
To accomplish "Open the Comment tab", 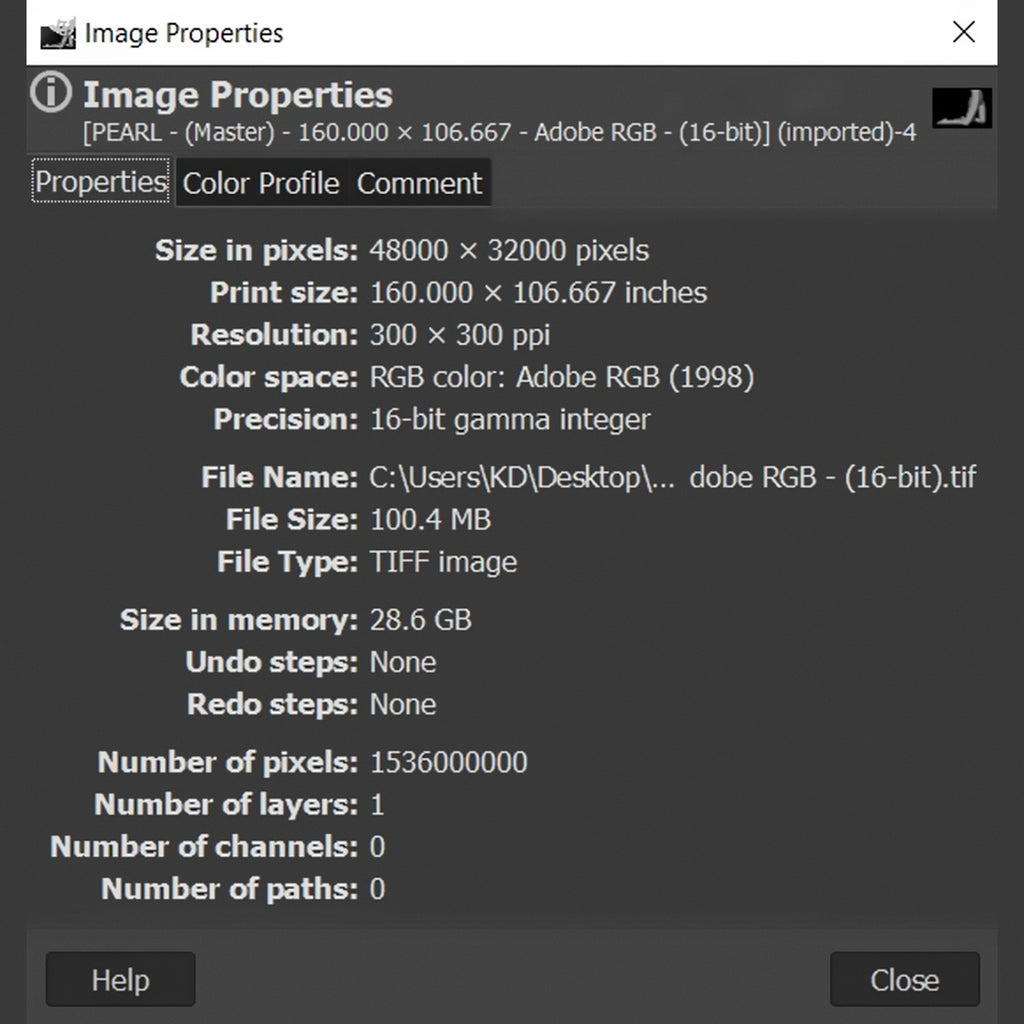I will [419, 184].
